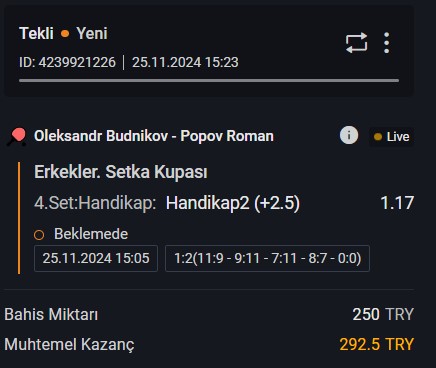
Task: Click the 292.5 TRY potential winnings
Action: point(377,344)
